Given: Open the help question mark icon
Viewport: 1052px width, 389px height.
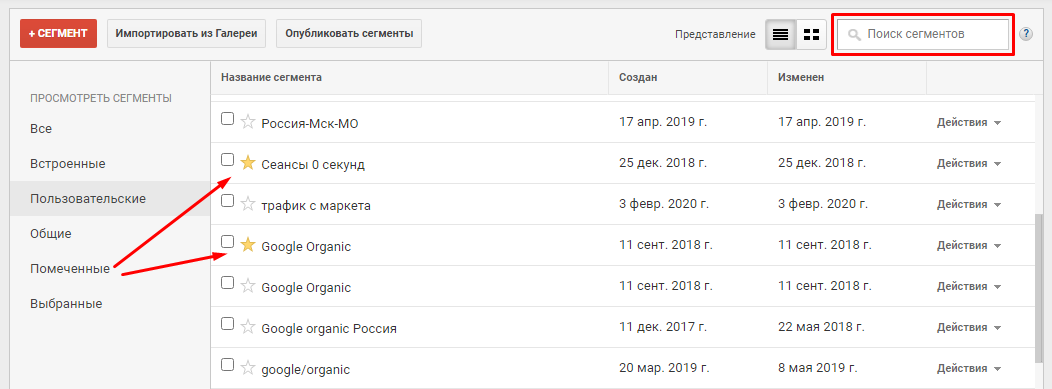Looking at the screenshot, I should (x=1026, y=34).
